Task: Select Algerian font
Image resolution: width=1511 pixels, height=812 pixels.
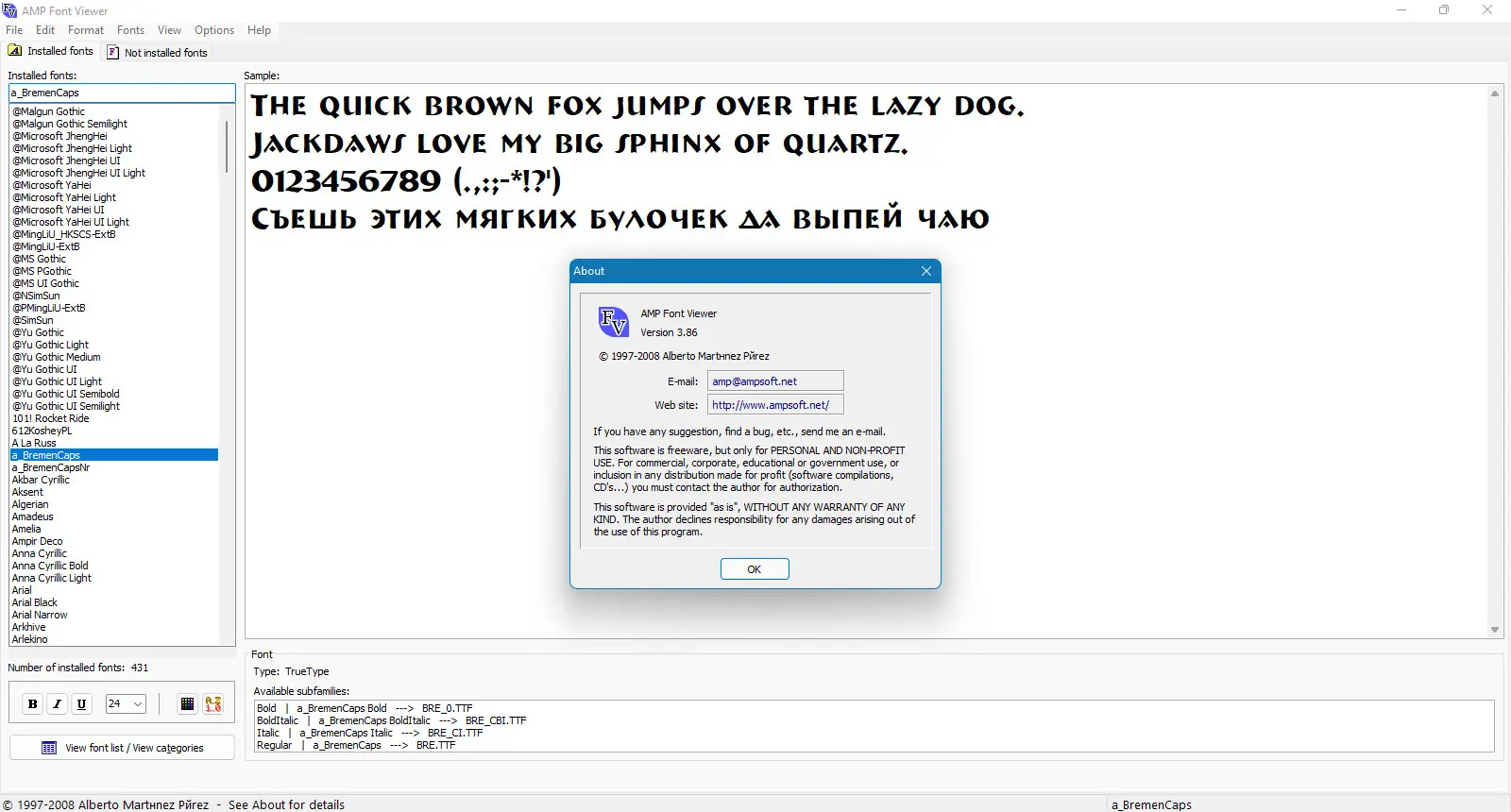Action: pyautogui.click(x=114, y=504)
